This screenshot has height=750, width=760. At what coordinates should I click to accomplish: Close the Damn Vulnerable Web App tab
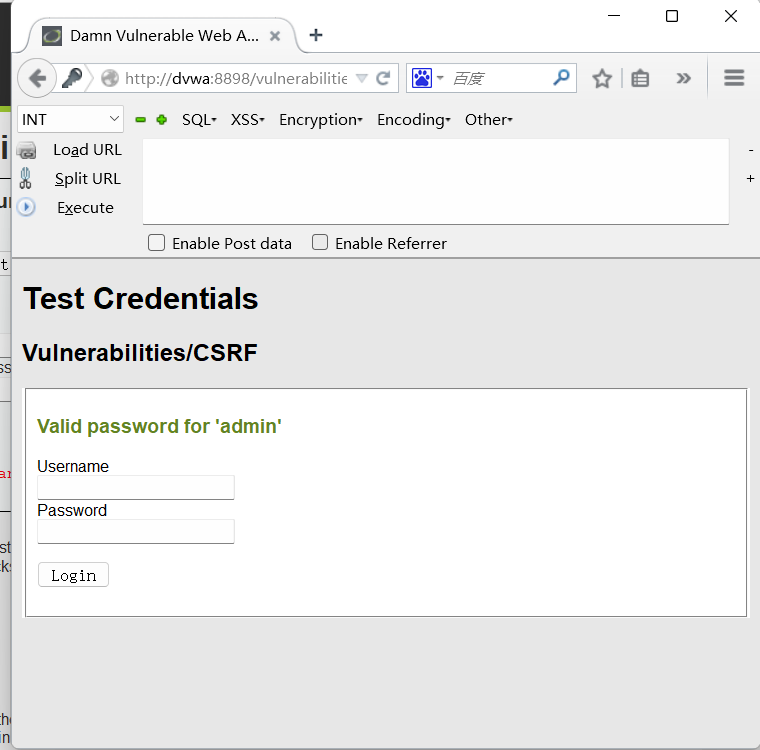click(x=275, y=36)
